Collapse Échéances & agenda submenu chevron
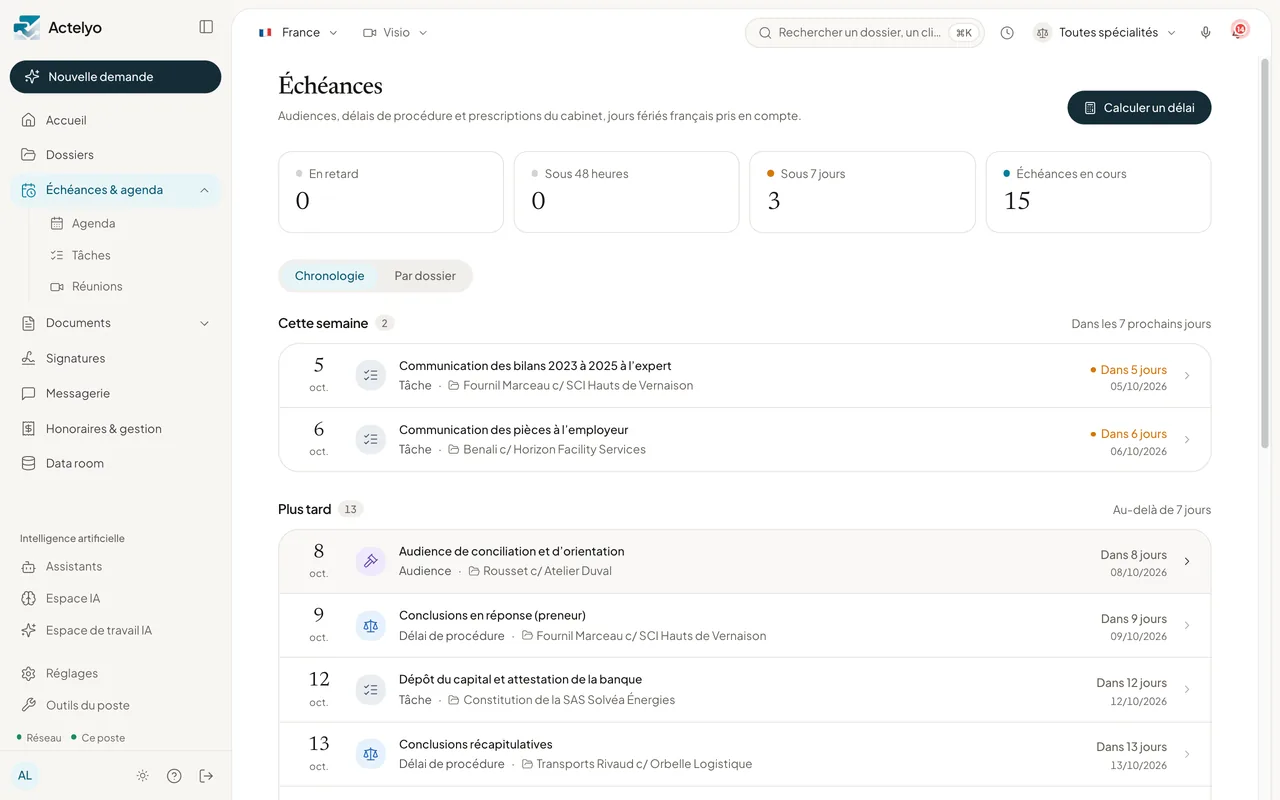The image size is (1280, 800). tap(204, 190)
